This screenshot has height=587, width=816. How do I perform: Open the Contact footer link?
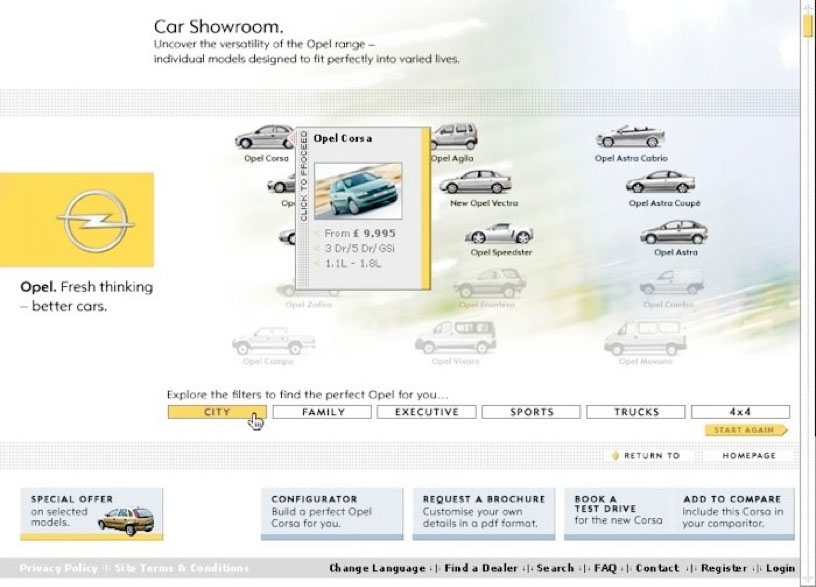pyautogui.click(x=657, y=568)
